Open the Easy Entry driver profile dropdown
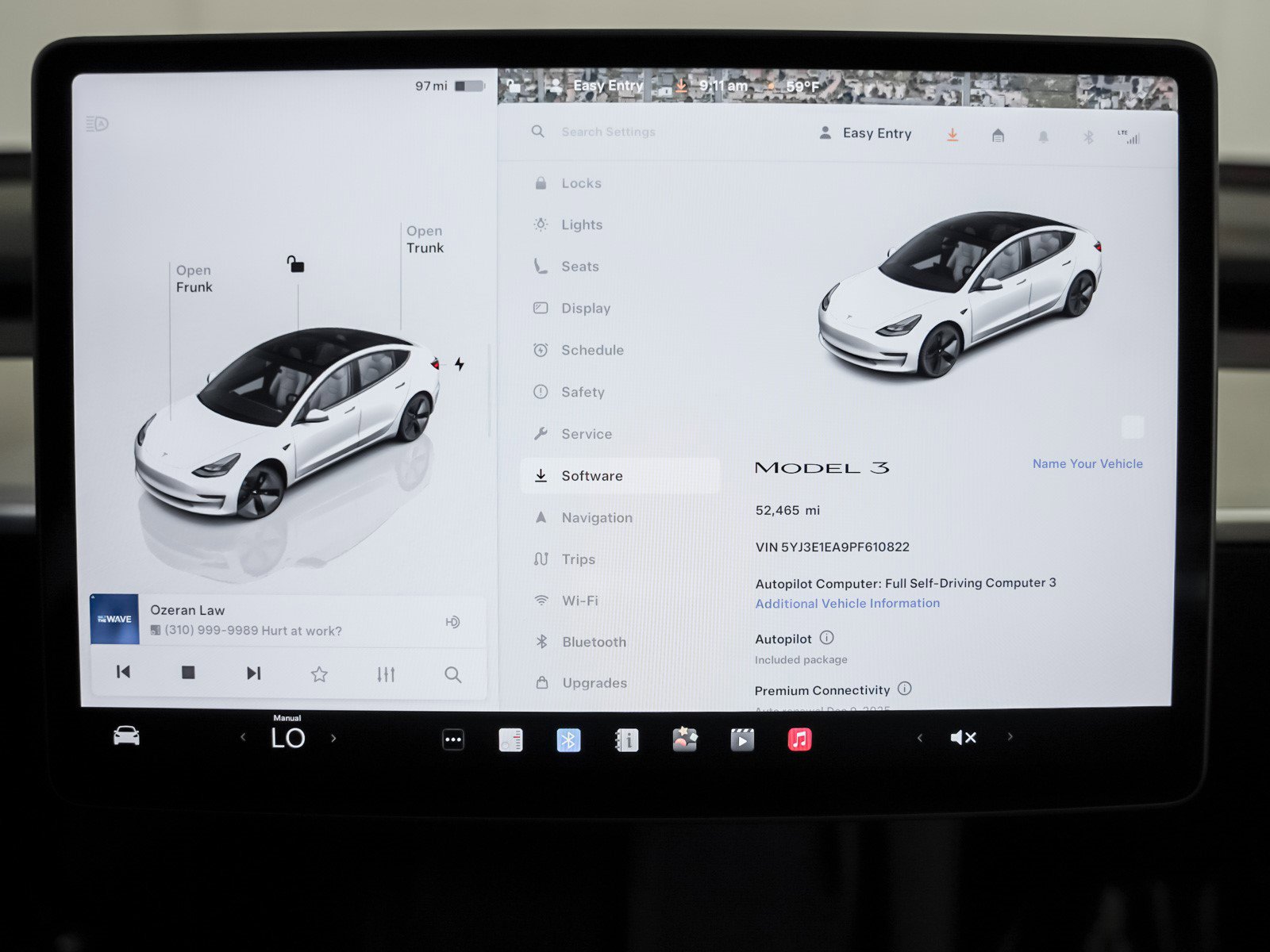This screenshot has height=952, width=1270. [866, 133]
